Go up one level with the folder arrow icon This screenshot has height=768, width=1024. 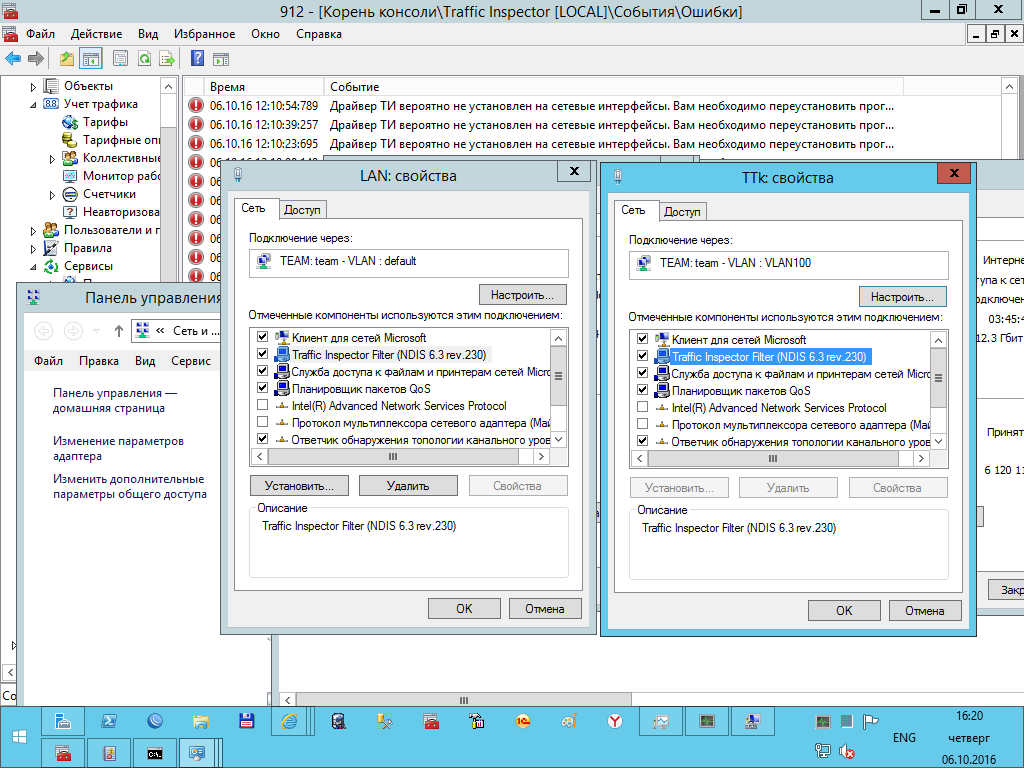point(67,59)
